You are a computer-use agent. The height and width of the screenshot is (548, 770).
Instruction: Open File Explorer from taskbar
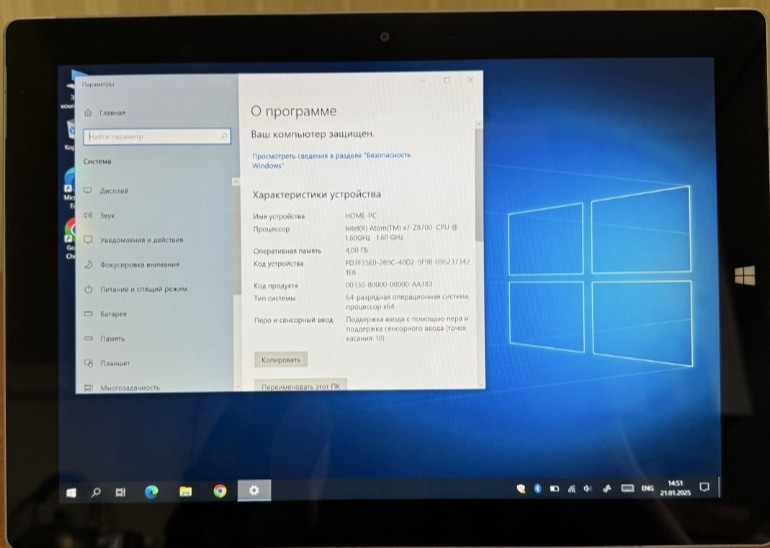pos(186,491)
